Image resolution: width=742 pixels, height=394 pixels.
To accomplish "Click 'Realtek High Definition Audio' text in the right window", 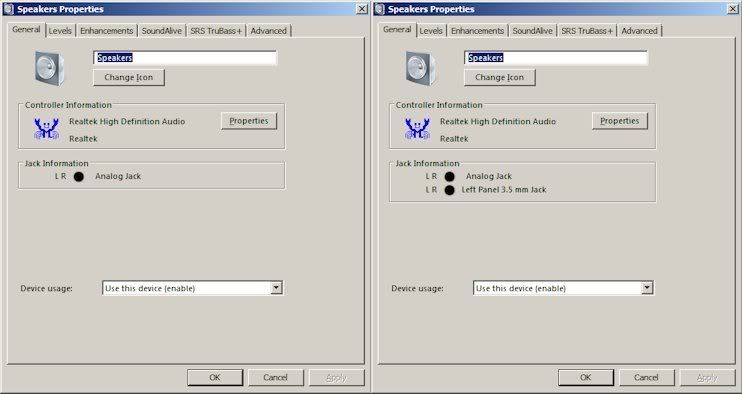I will click(498, 122).
